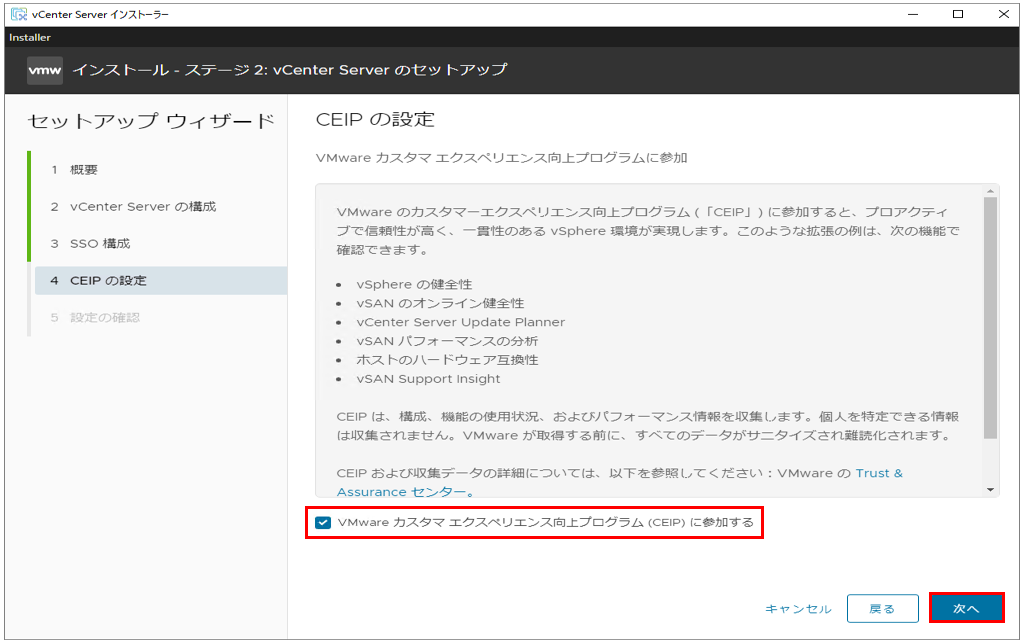Image resolution: width=1022 pixels, height=641 pixels.
Task: Click the 戻る button
Action: (883, 608)
